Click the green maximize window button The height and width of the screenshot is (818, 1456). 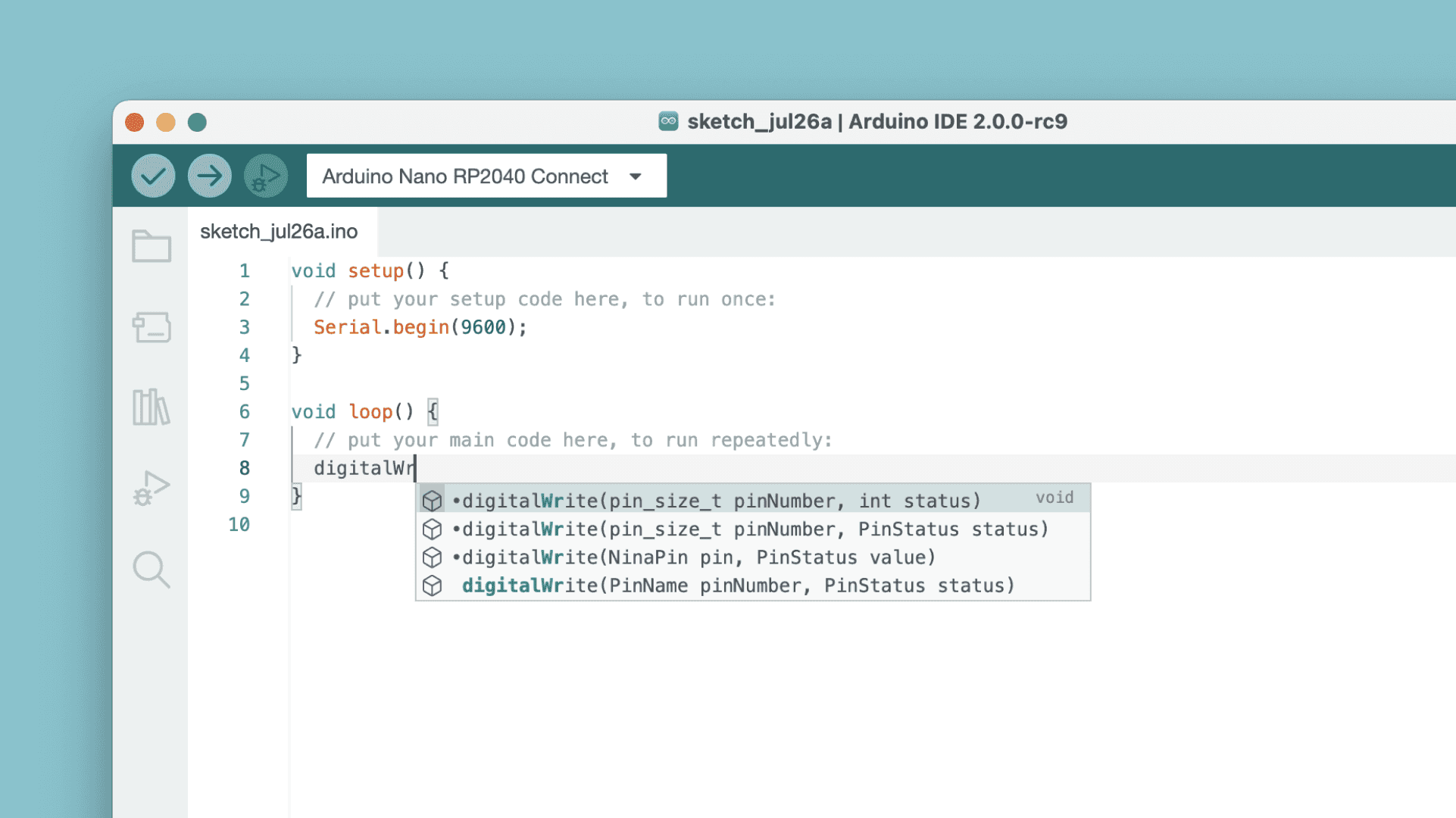[197, 122]
